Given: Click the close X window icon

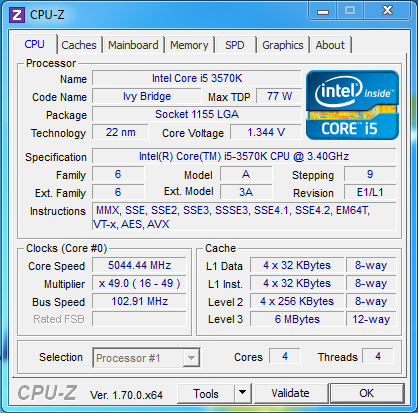Looking at the screenshot, I should [x=387, y=11].
